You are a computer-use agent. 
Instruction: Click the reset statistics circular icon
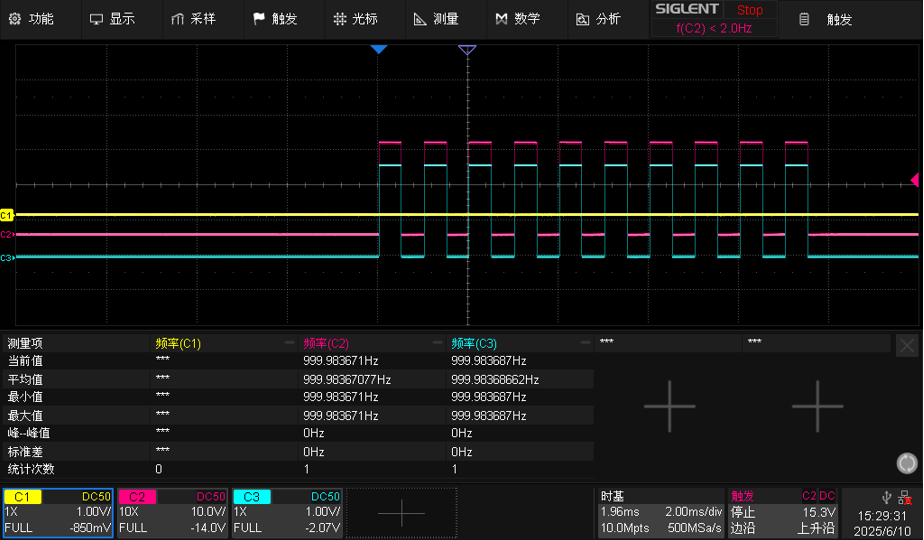tap(906, 463)
